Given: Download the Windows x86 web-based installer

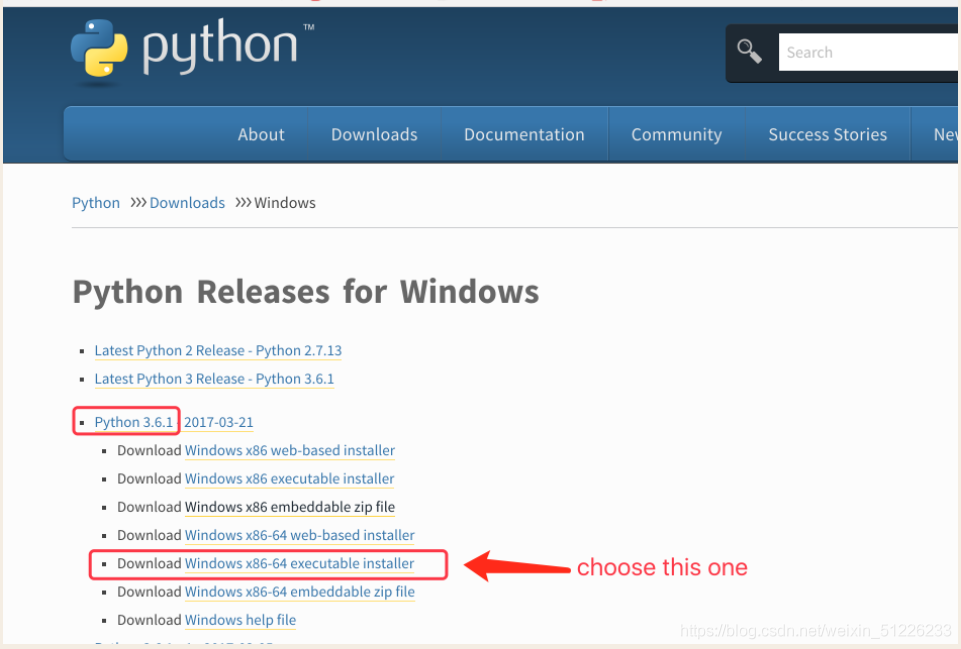Looking at the screenshot, I should pos(289,450).
